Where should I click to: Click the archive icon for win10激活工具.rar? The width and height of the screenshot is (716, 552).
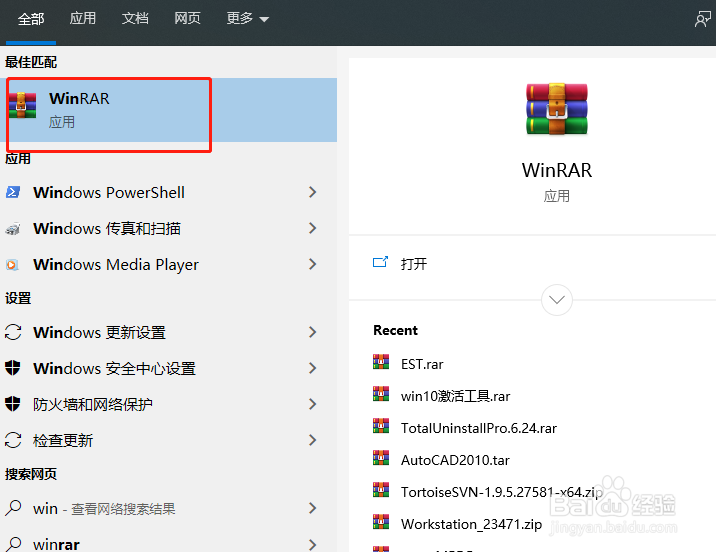[381, 394]
